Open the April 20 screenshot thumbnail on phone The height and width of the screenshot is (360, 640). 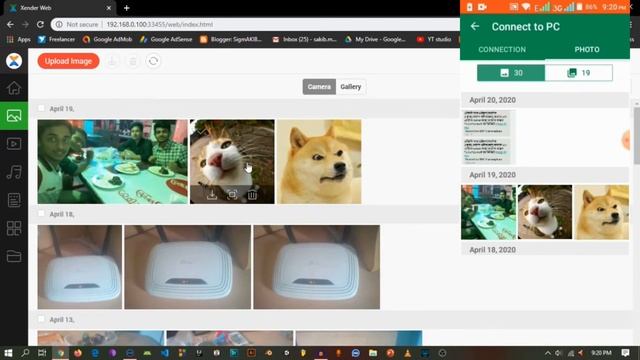click(x=488, y=137)
